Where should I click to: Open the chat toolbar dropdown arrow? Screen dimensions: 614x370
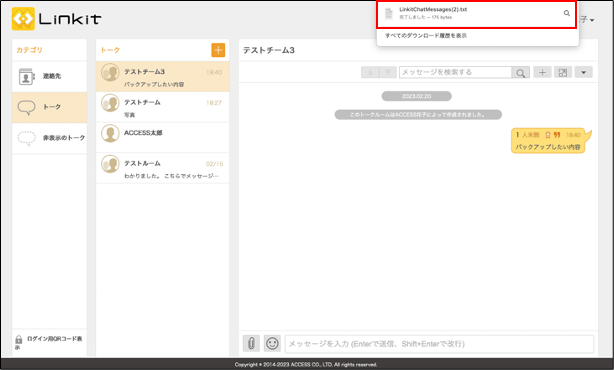click(x=583, y=72)
